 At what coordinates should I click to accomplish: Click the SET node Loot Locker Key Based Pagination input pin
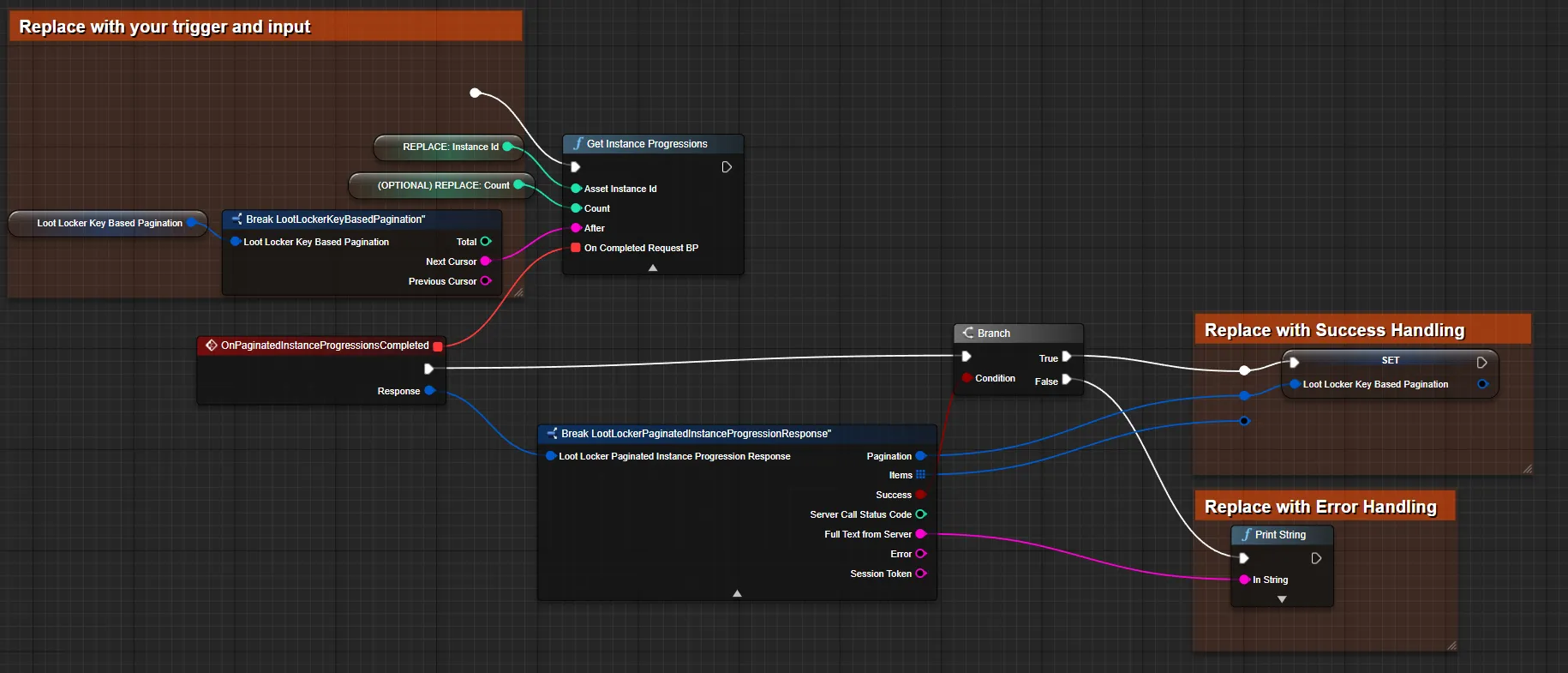click(1295, 384)
